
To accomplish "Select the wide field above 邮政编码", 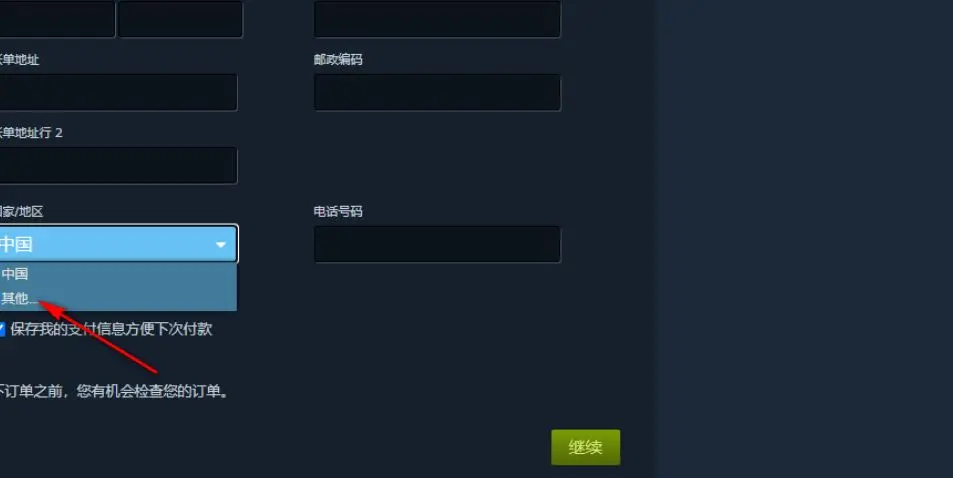I will tap(437, 19).
